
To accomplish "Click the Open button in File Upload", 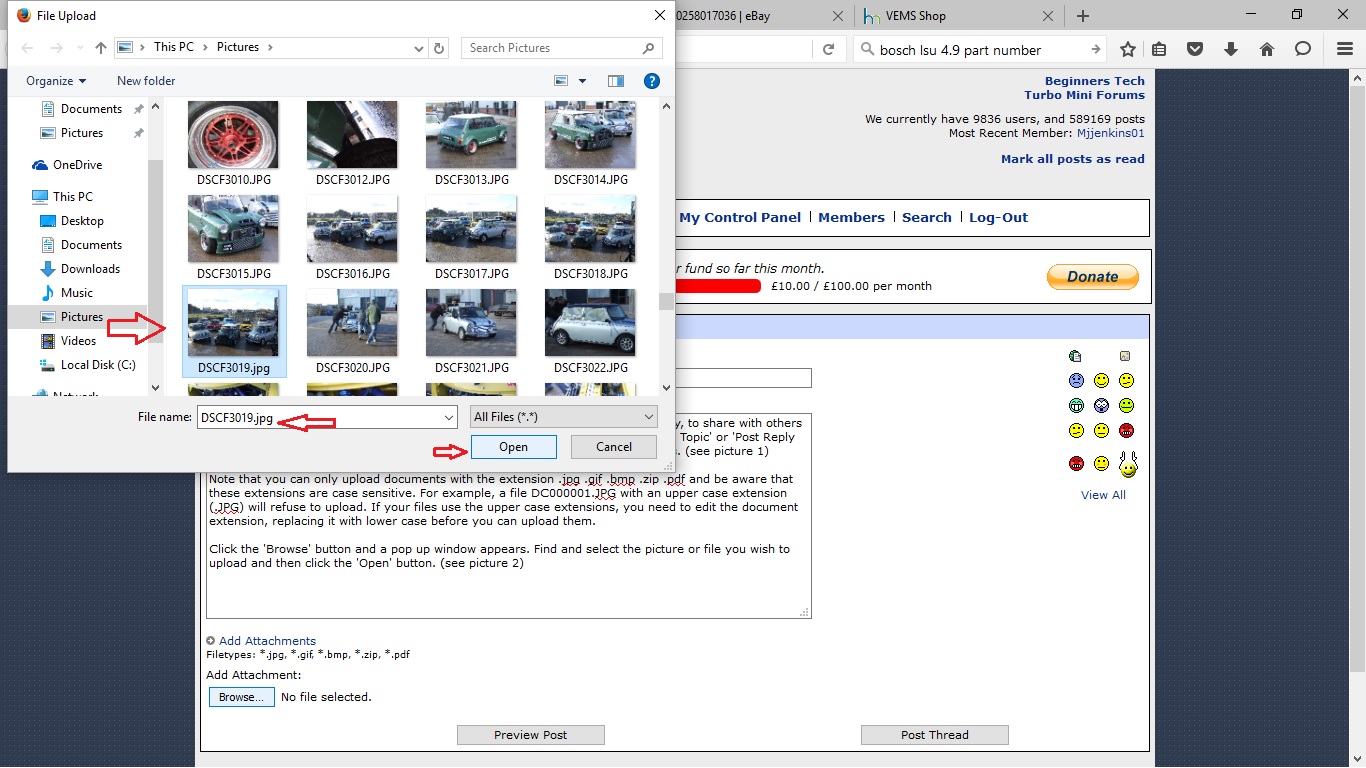I will pos(513,447).
